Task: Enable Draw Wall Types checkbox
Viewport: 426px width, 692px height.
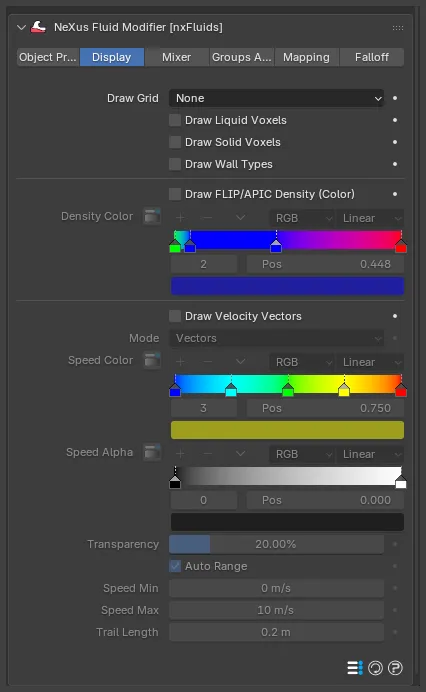Action: tap(175, 164)
